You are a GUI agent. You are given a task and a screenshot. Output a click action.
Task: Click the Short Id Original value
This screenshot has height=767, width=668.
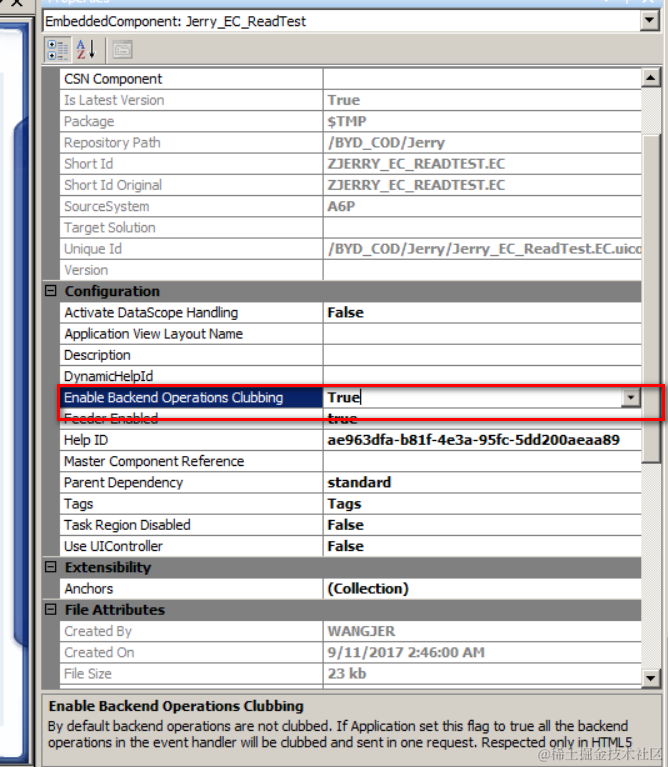click(x=416, y=185)
